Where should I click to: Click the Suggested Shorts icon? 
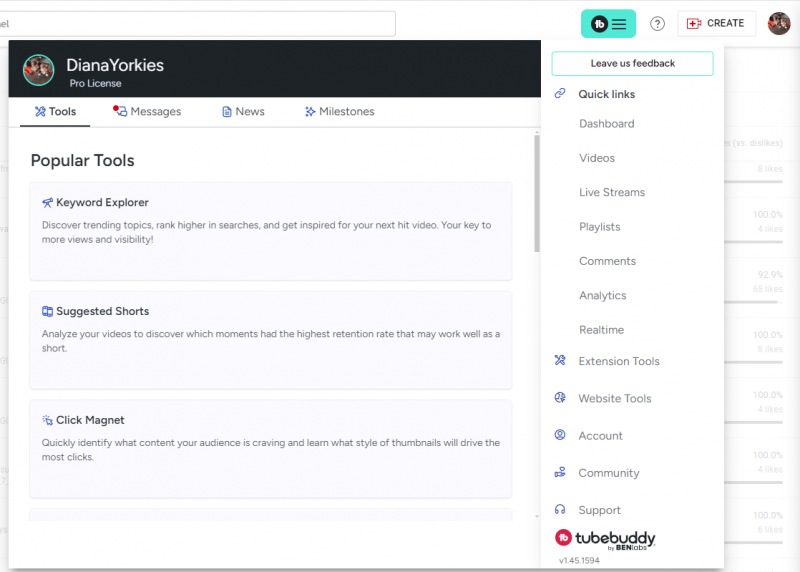[47, 311]
